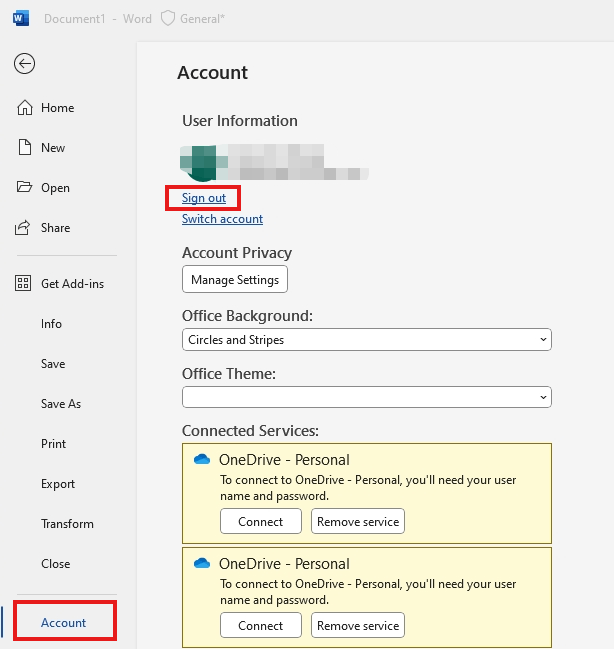The height and width of the screenshot is (649, 614).
Task: Go to the Info page
Action: click(51, 324)
